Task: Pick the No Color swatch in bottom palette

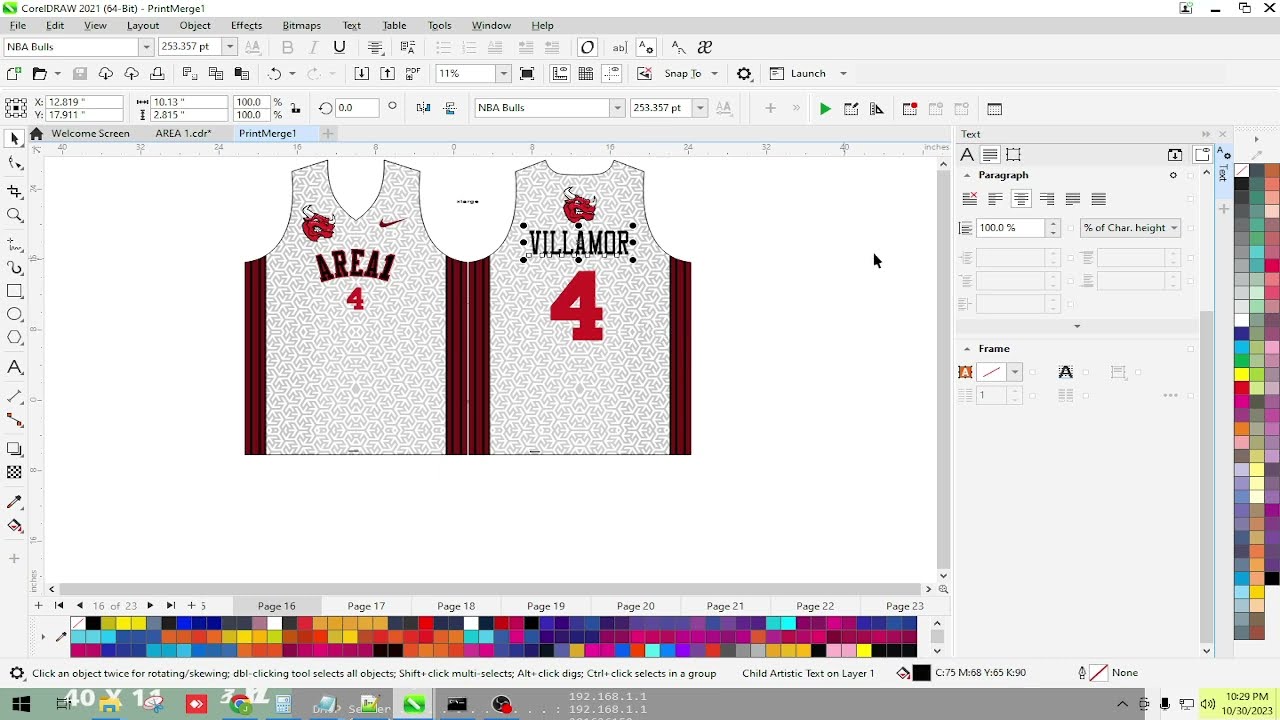Action: click(x=78, y=624)
